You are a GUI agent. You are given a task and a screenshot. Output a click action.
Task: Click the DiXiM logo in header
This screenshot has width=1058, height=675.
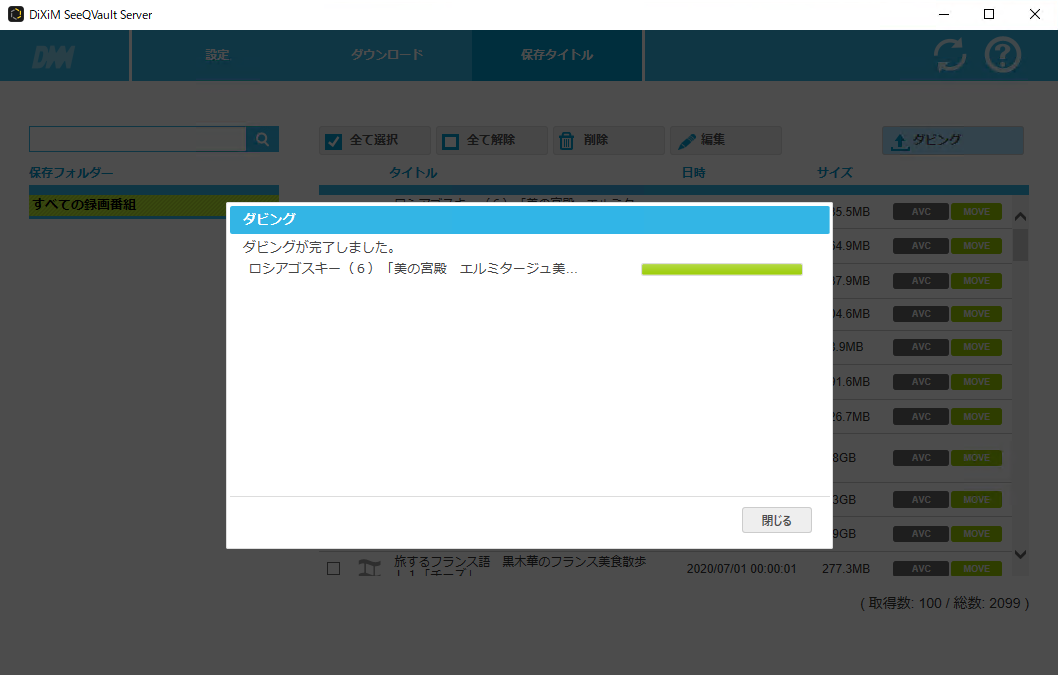(52, 57)
